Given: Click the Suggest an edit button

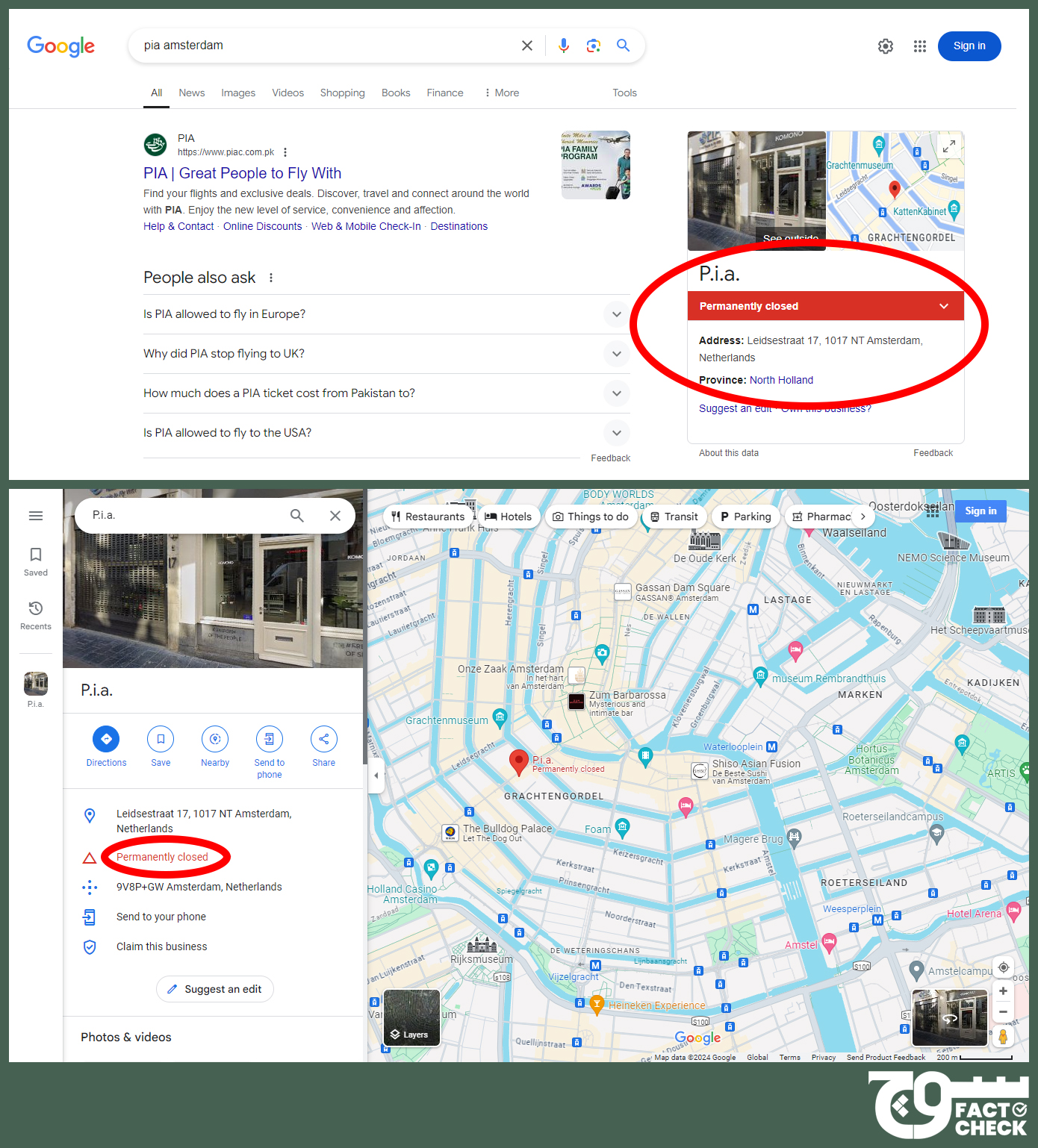Looking at the screenshot, I should [215, 989].
